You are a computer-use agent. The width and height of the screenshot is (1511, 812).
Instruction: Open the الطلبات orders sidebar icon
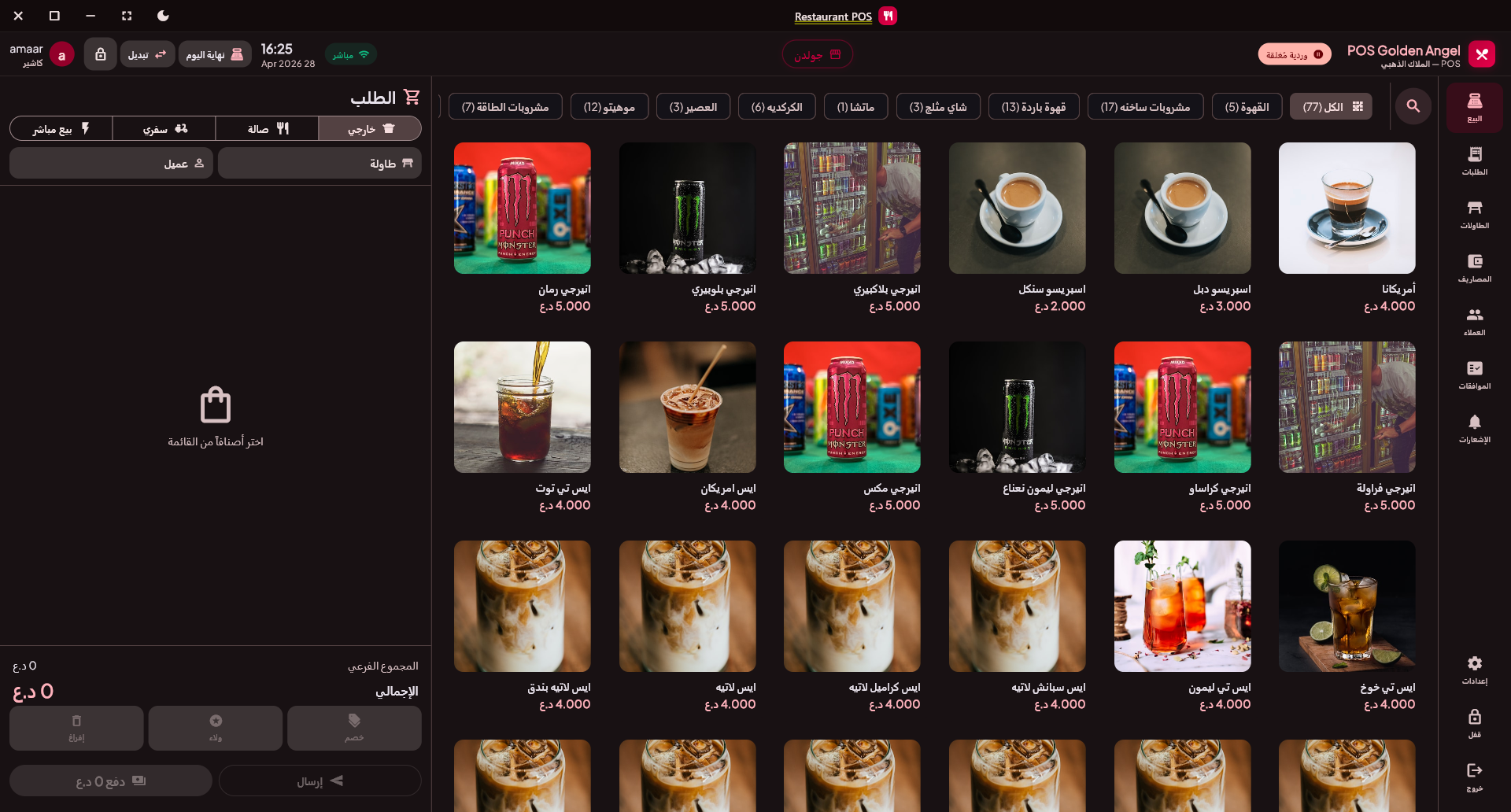coord(1474,161)
